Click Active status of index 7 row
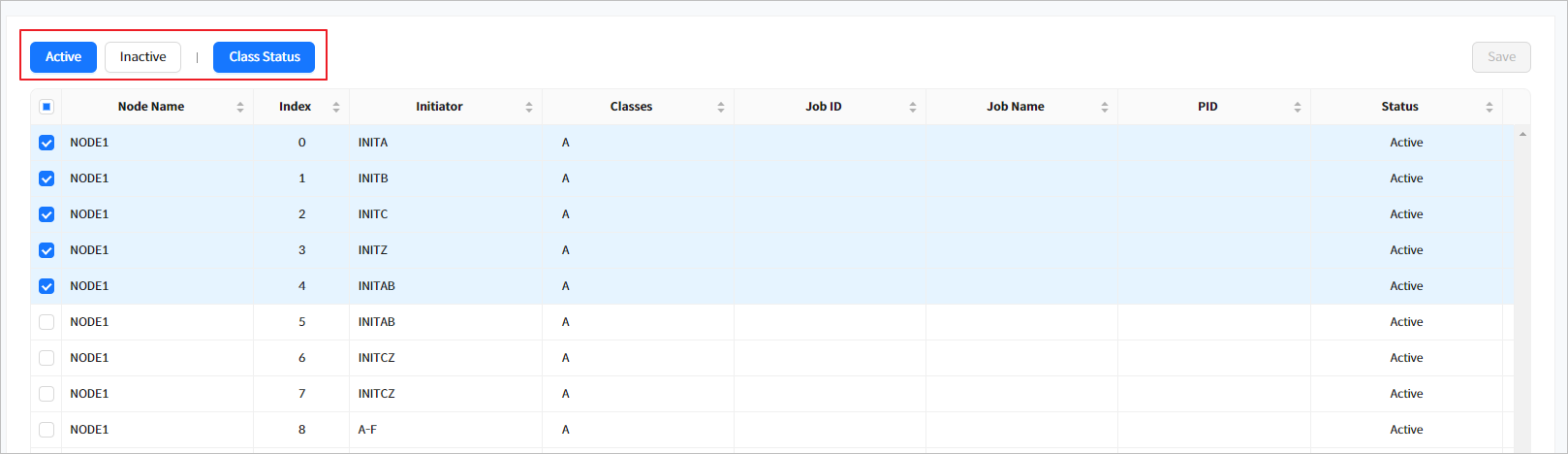 1406,394
